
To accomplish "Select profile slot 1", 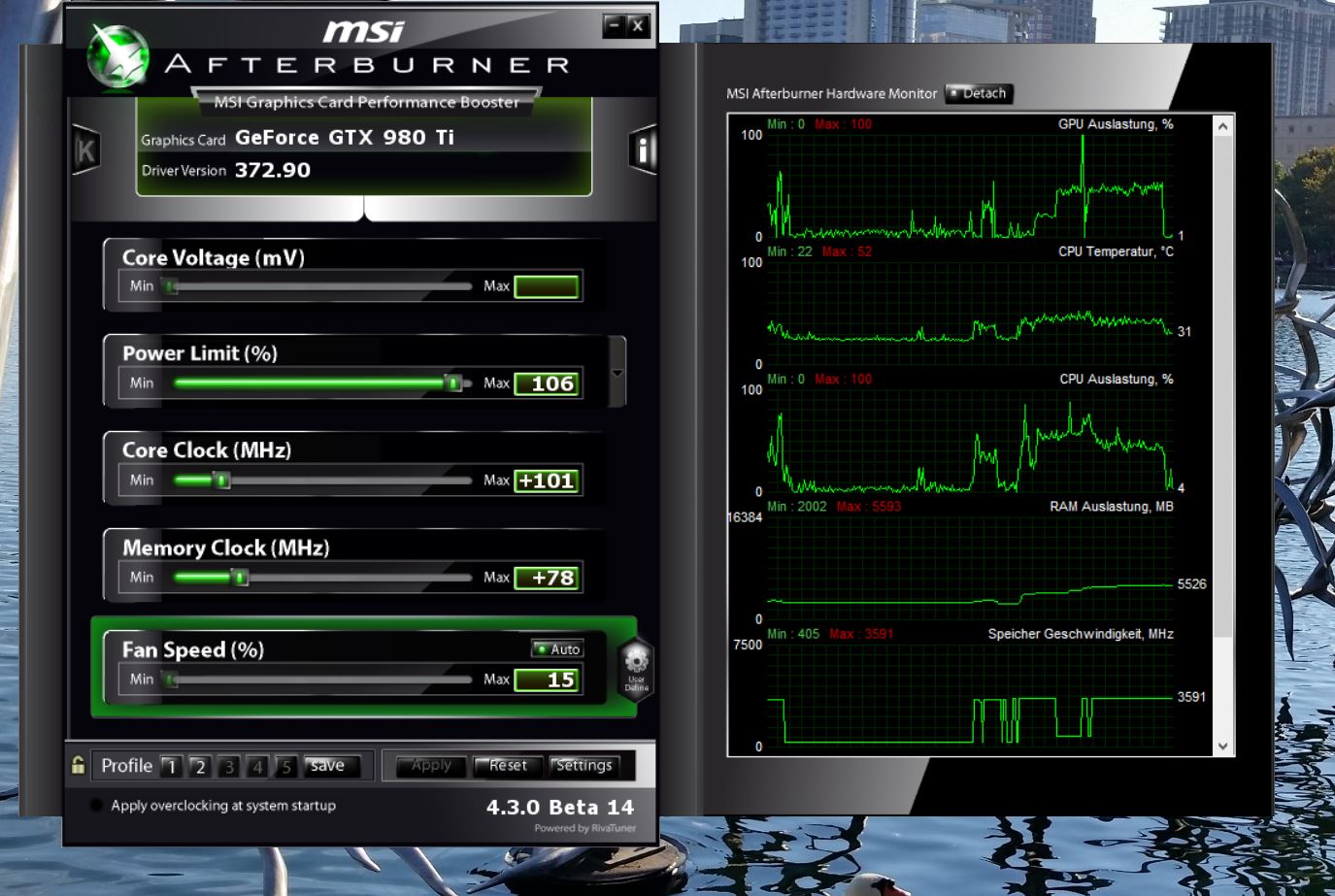I will (172, 766).
